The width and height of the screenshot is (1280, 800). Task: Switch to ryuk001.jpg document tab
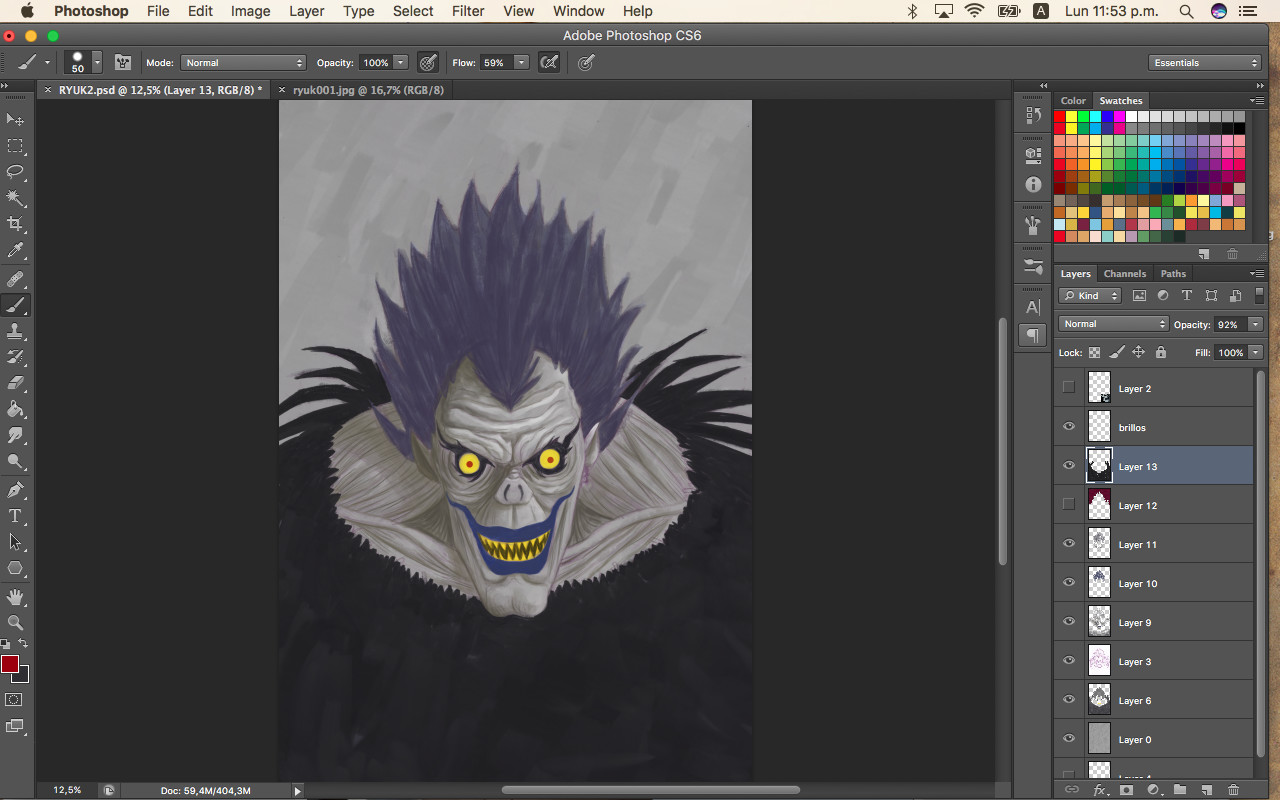pos(368,90)
